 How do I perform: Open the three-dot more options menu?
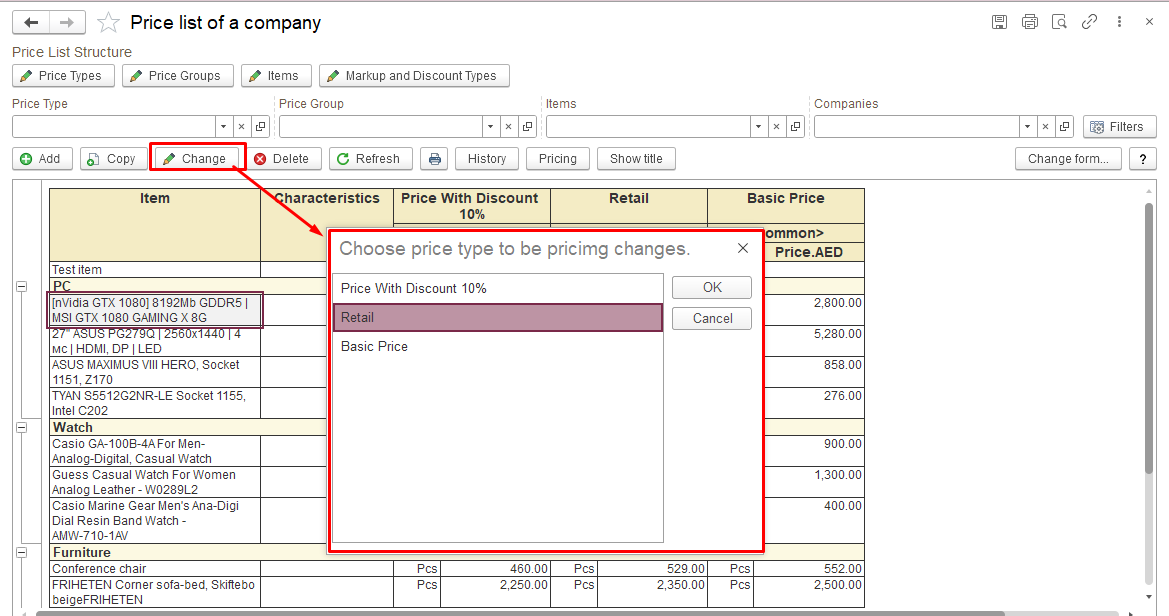pos(1119,22)
